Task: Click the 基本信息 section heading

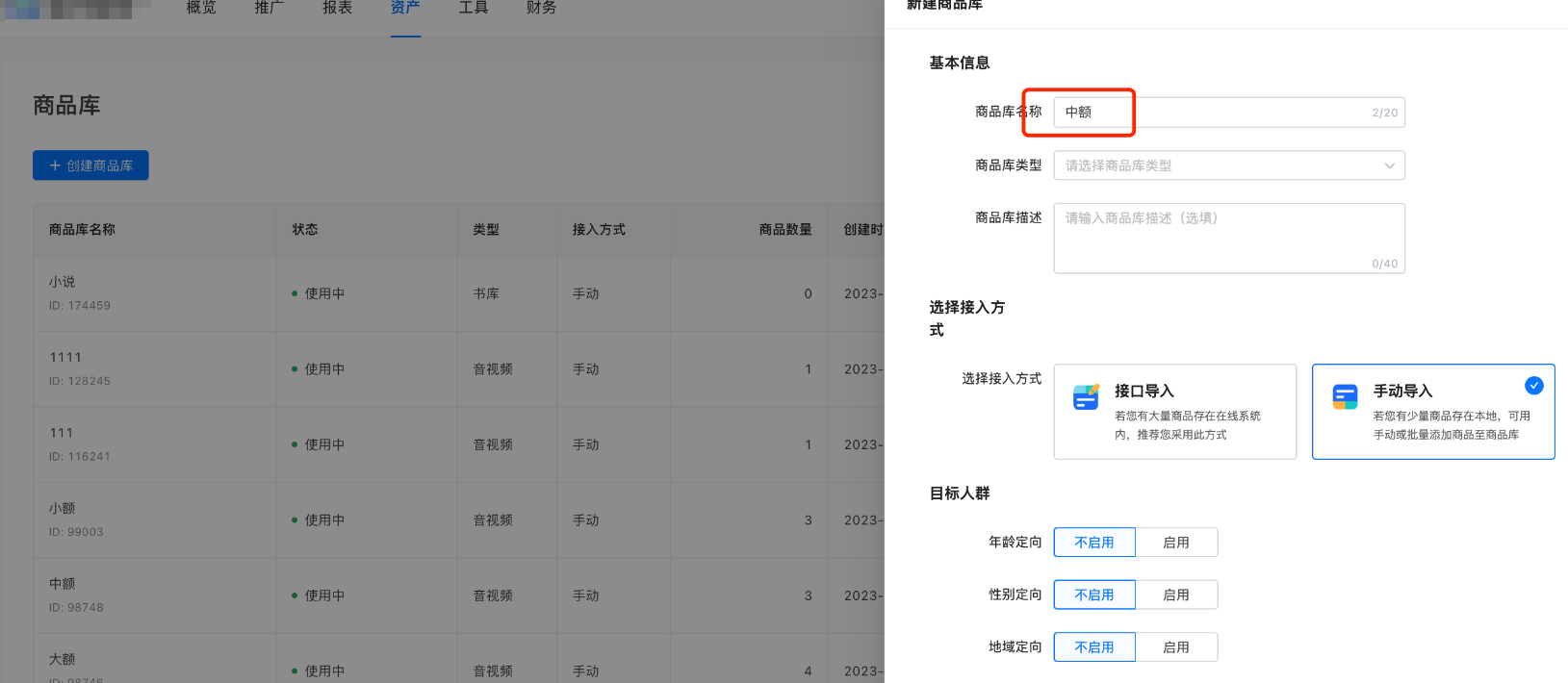Action: click(959, 63)
